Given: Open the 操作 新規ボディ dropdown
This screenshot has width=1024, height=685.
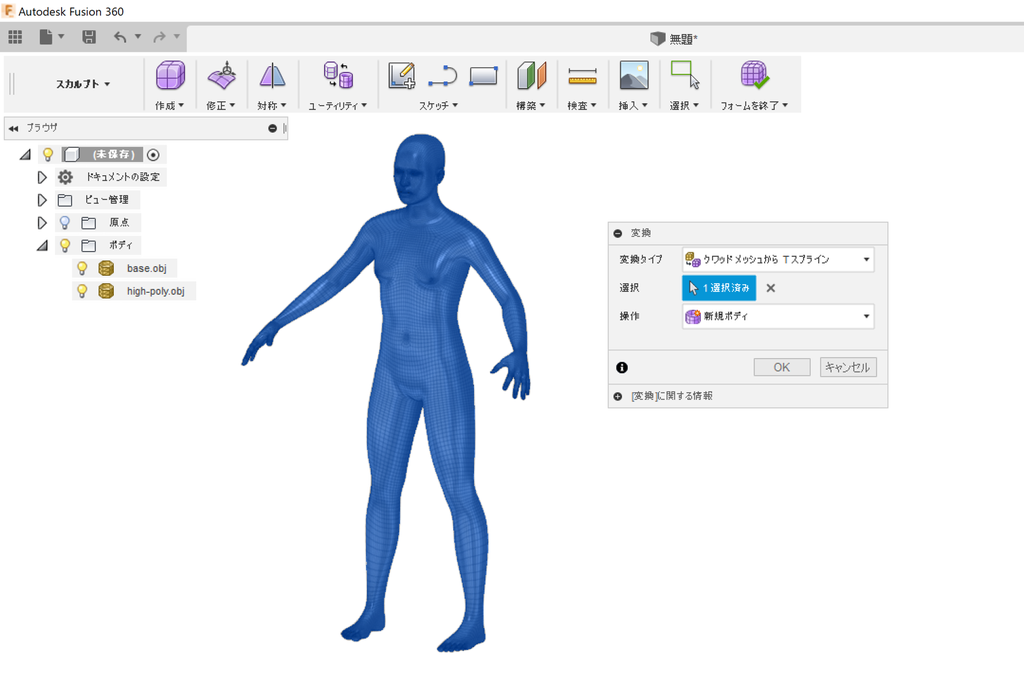Looking at the screenshot, I should tap(777, 316).
